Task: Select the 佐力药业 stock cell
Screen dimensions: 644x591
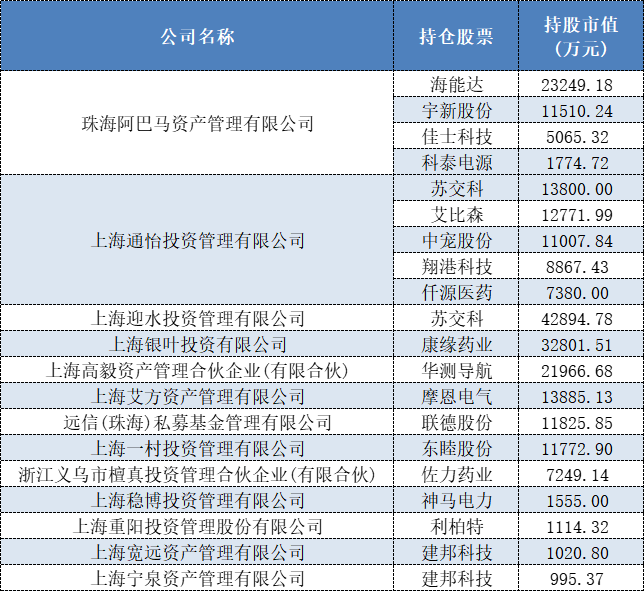Action: point(456,474)
